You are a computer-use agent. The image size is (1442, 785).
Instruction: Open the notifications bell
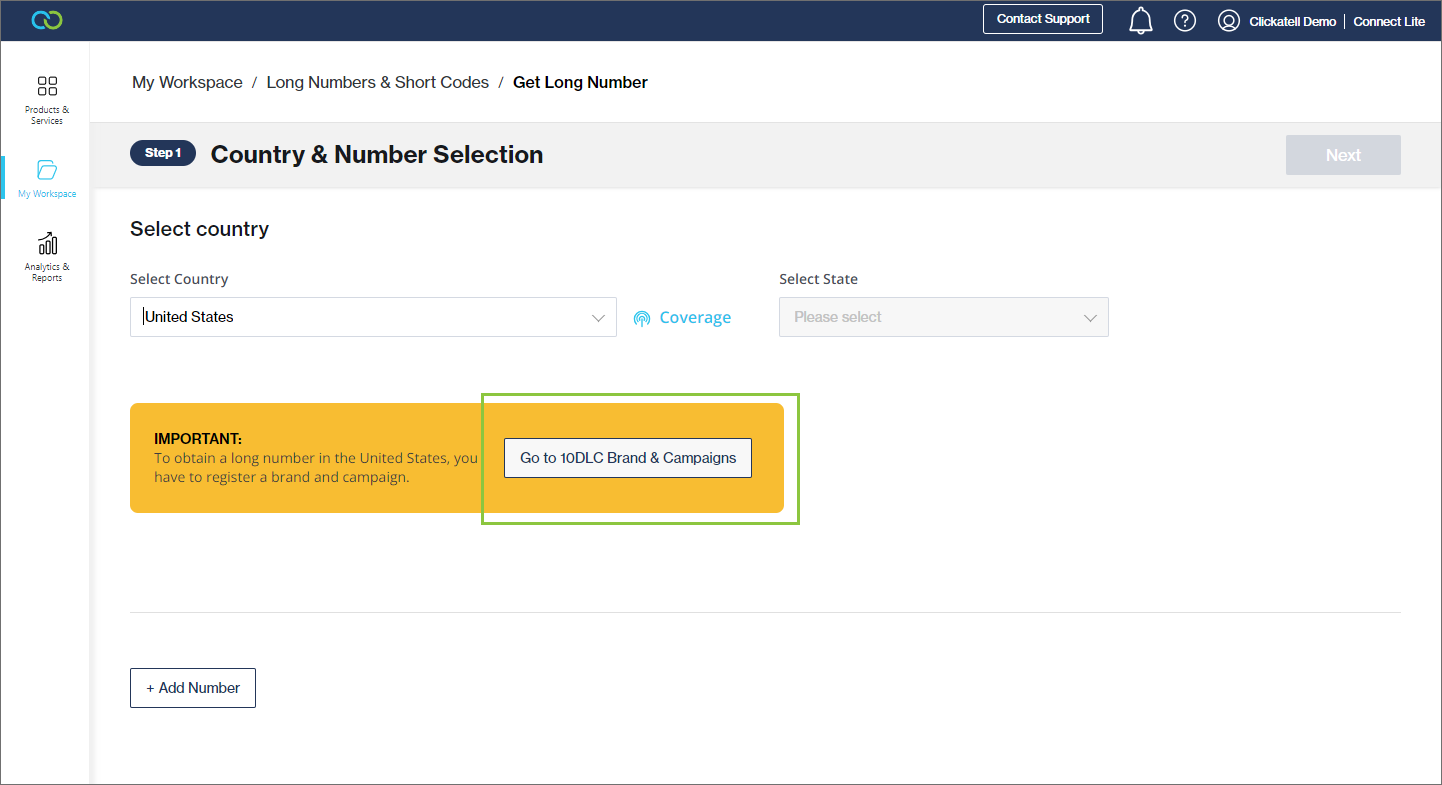click(1140, 20)
